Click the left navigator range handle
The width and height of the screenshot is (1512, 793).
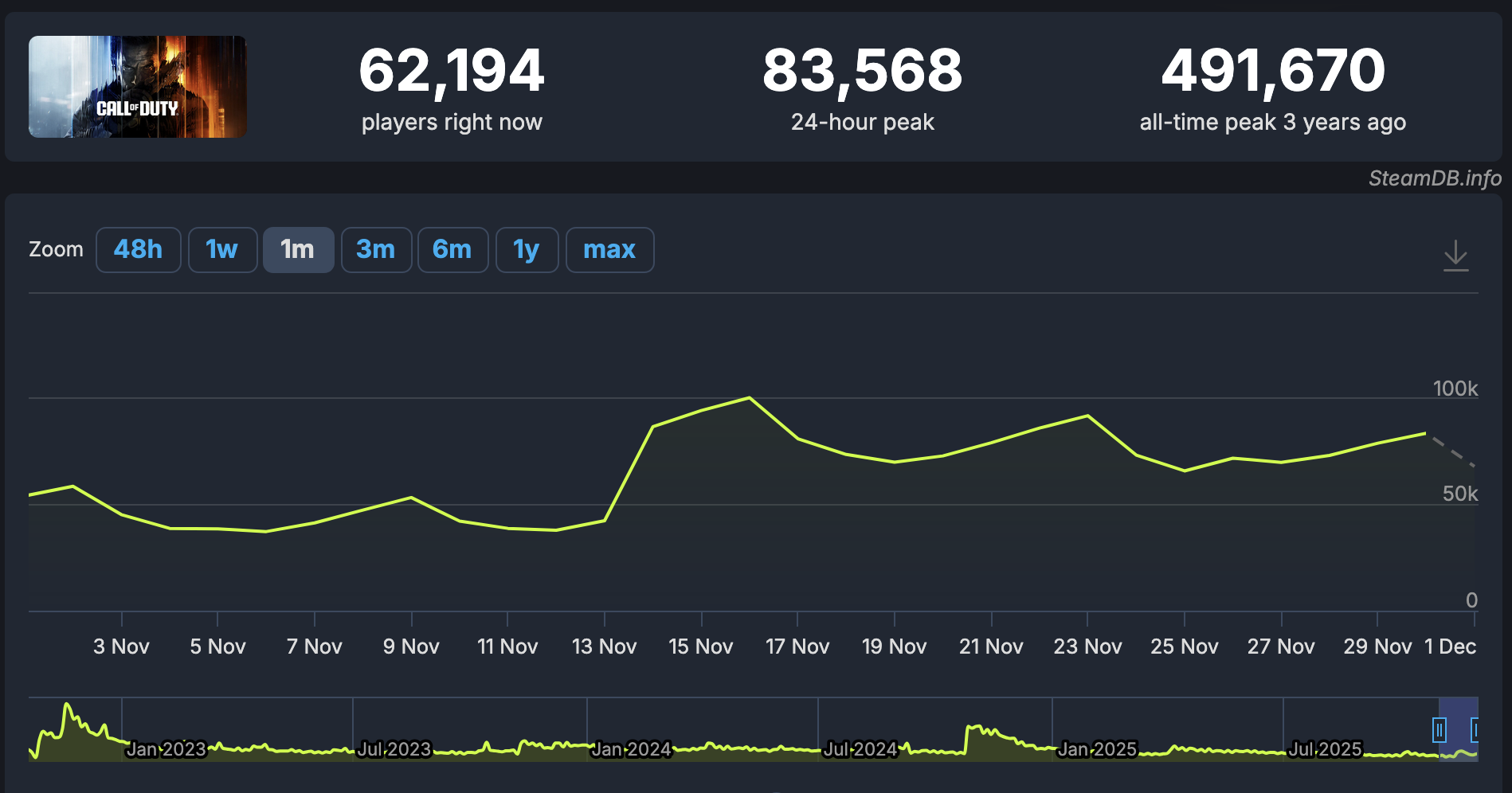(1439, 729)
